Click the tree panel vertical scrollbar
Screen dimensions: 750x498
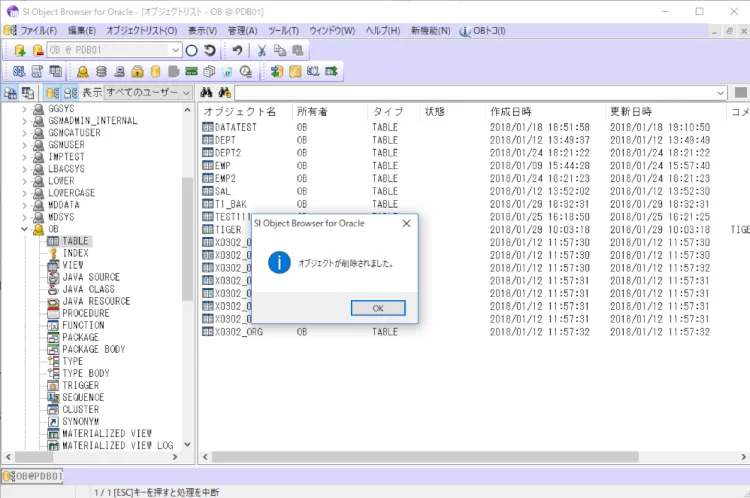click(187, 239)
